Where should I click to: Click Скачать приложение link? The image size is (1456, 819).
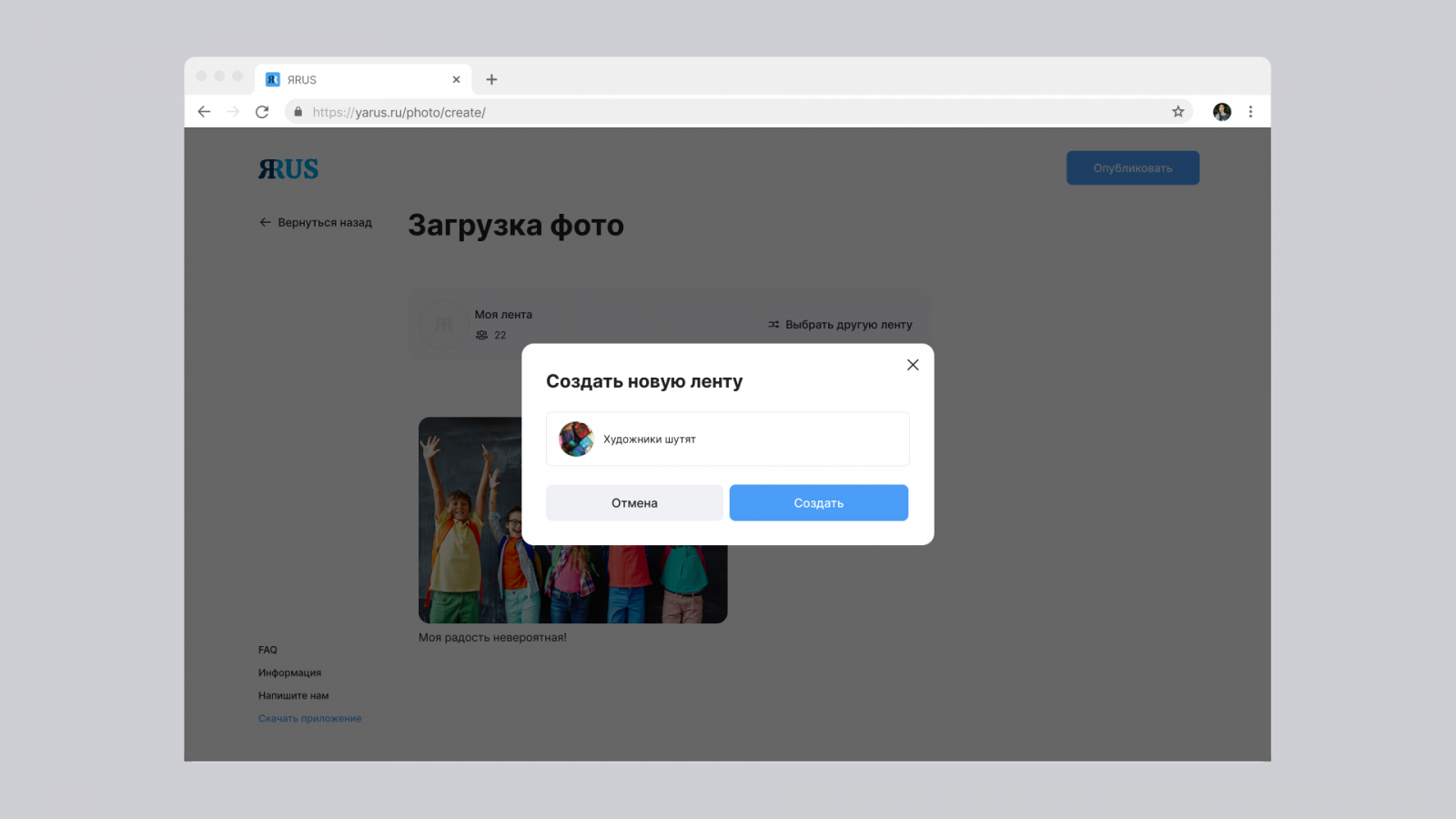tap(310, 718)
